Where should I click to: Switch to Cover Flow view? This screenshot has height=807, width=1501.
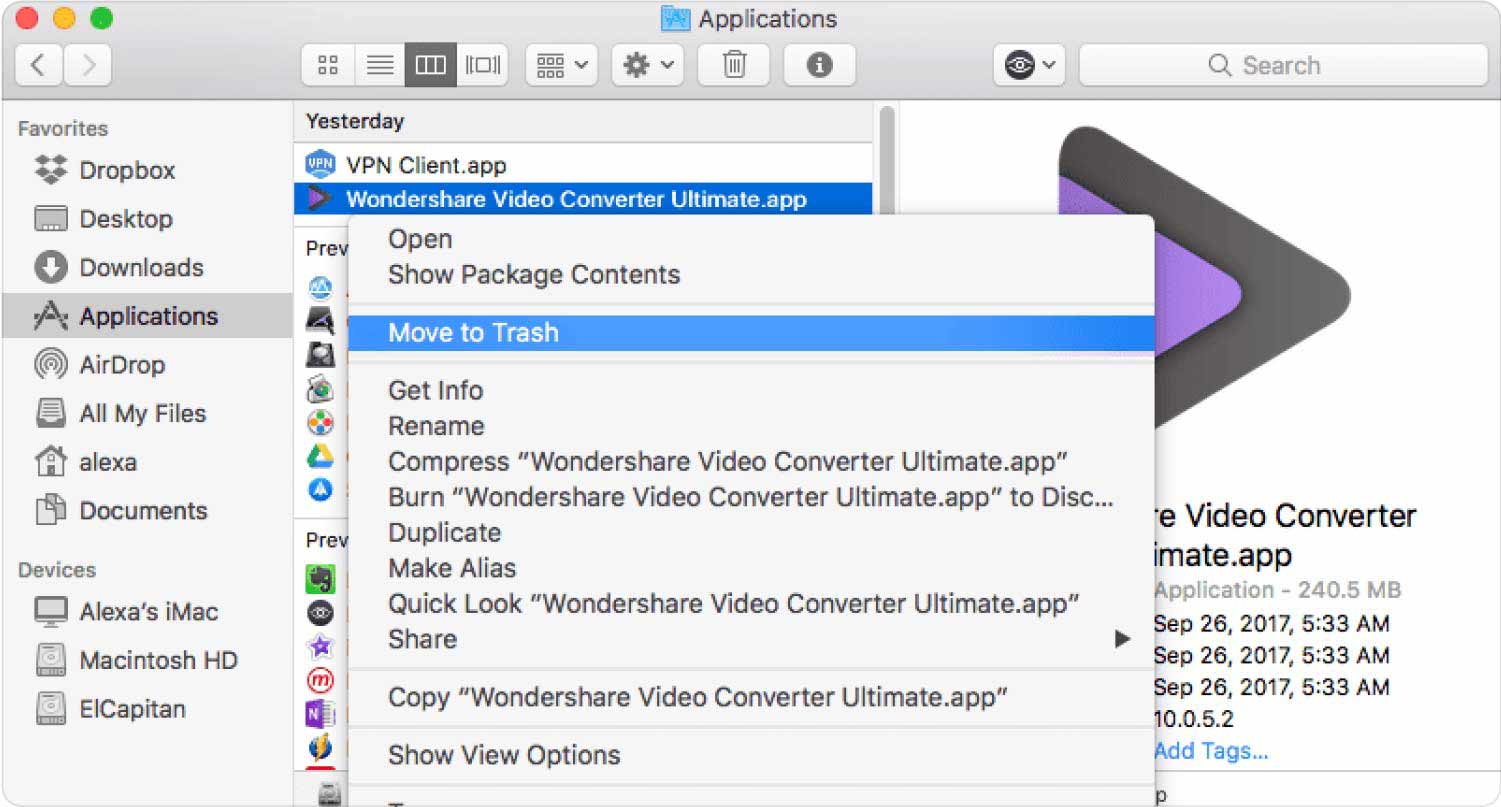483,66
